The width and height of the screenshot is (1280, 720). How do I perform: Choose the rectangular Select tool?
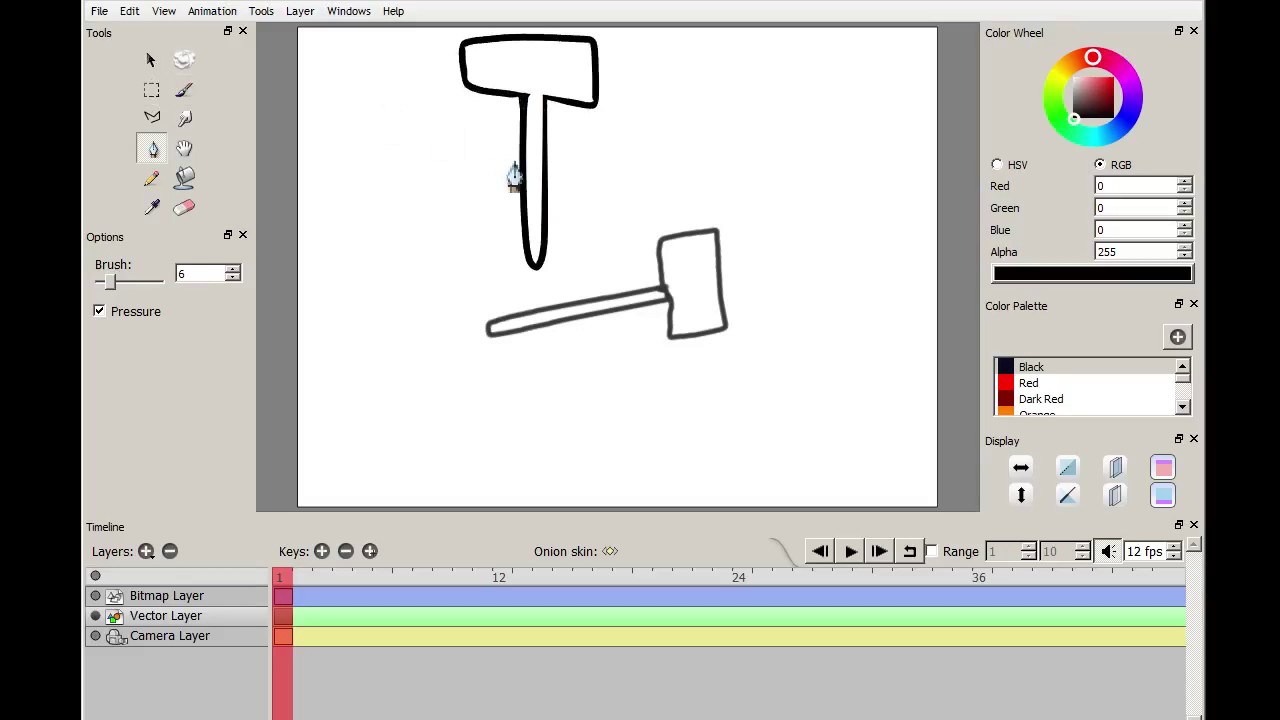(151, 90)
